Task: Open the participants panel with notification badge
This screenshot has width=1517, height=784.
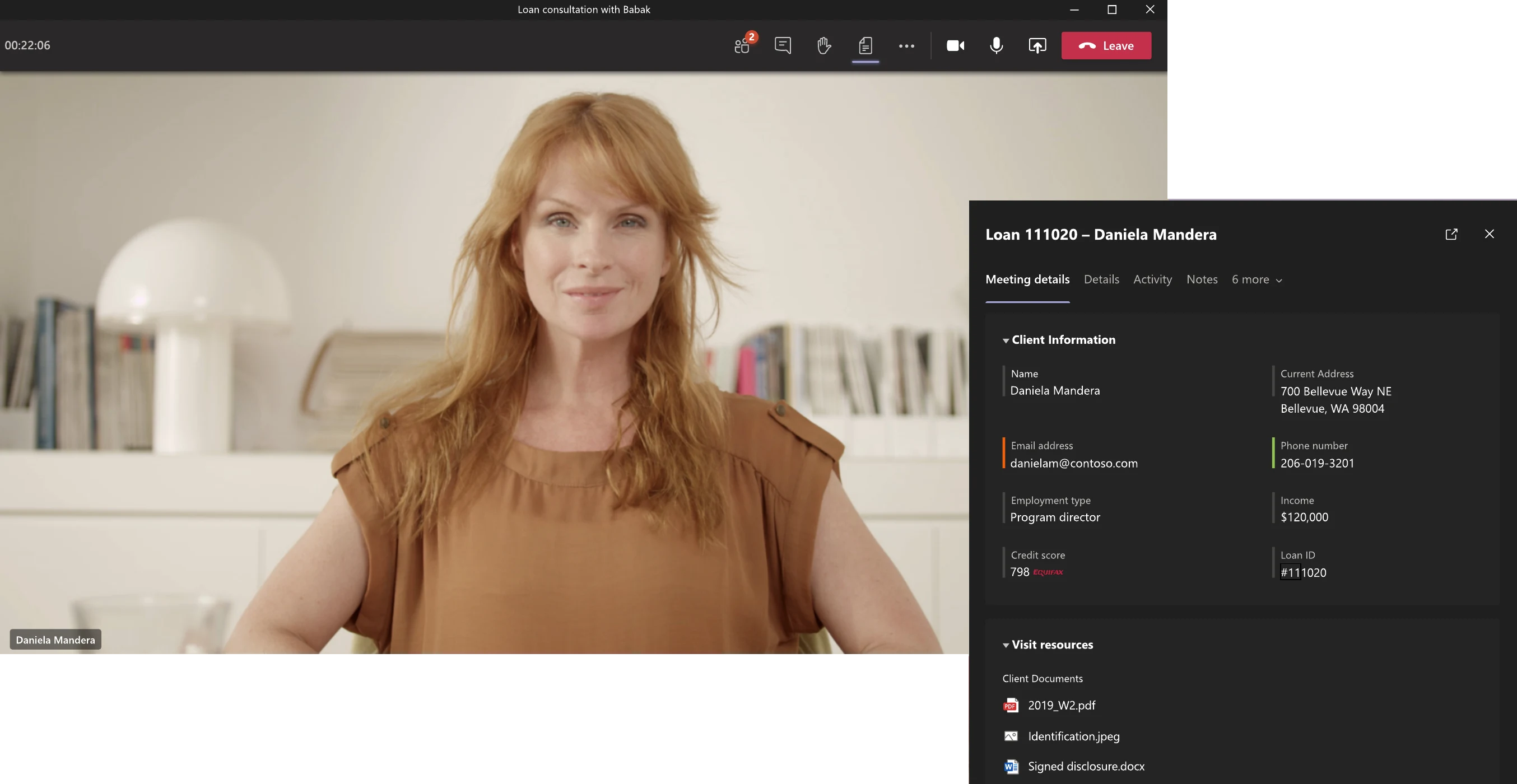Action: (x=743, y=45)
